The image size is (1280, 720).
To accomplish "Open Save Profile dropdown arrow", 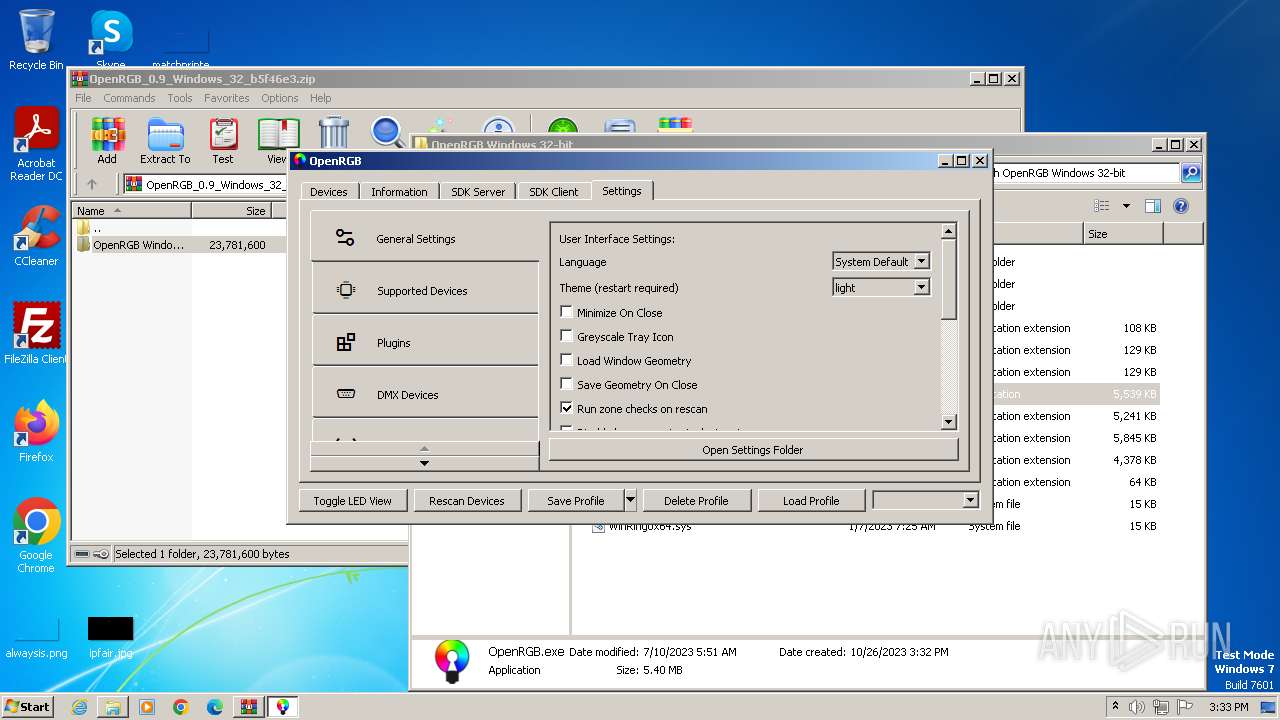I will (x=630, y=500).
